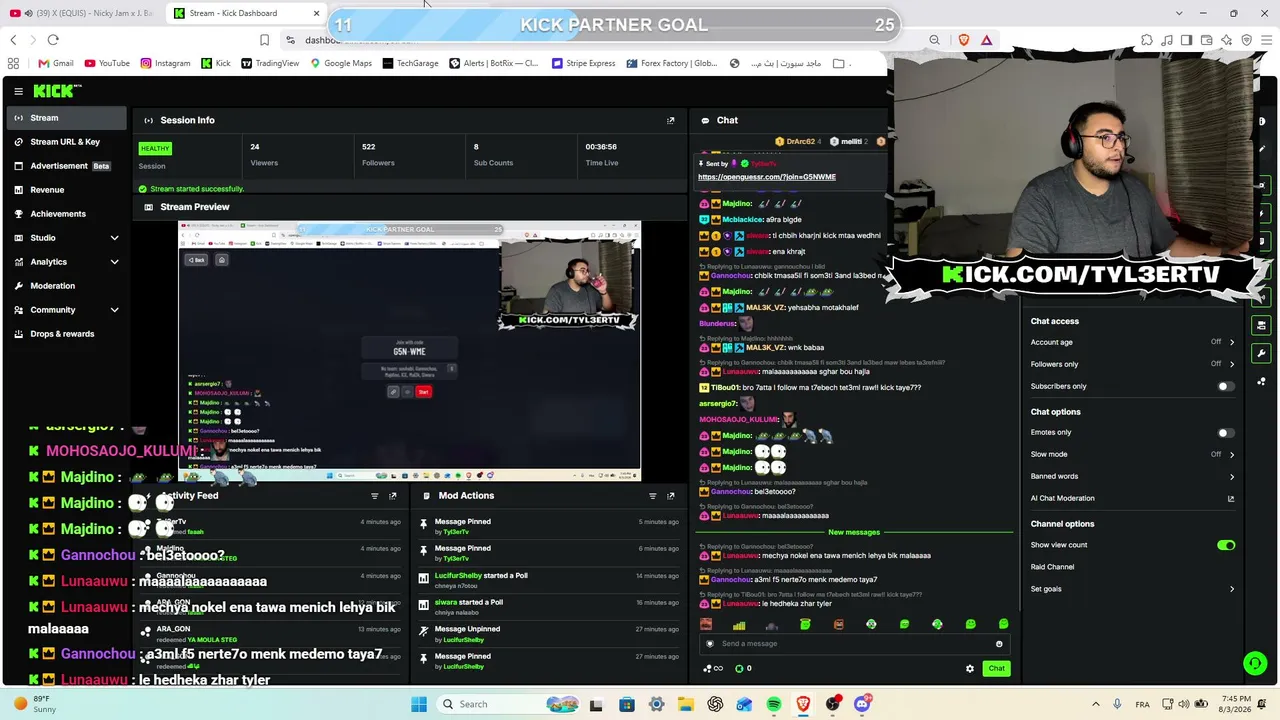1280x720 pixels.
Task: Open chat settings gear icon
Action: (969, 669)
